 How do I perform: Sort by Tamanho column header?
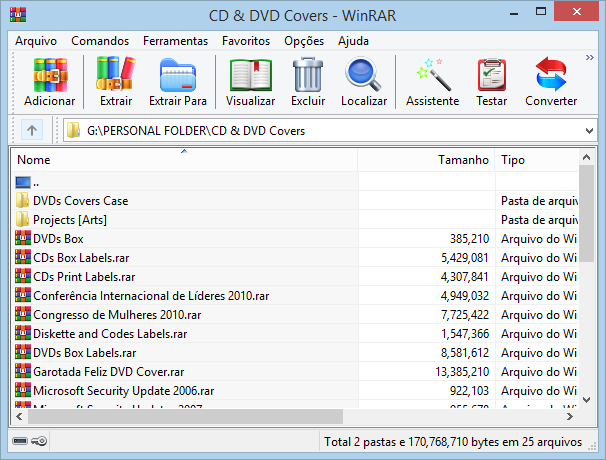coord(426,160)
